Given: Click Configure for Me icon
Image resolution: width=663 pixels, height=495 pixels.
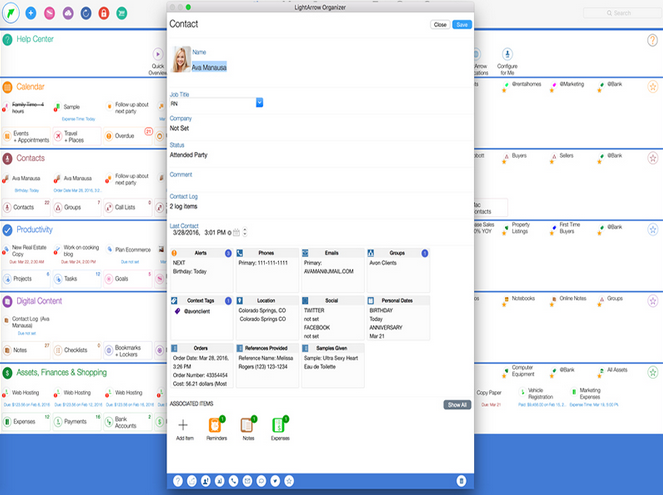Looking at the screenshot, I should (x=507, y=54).
